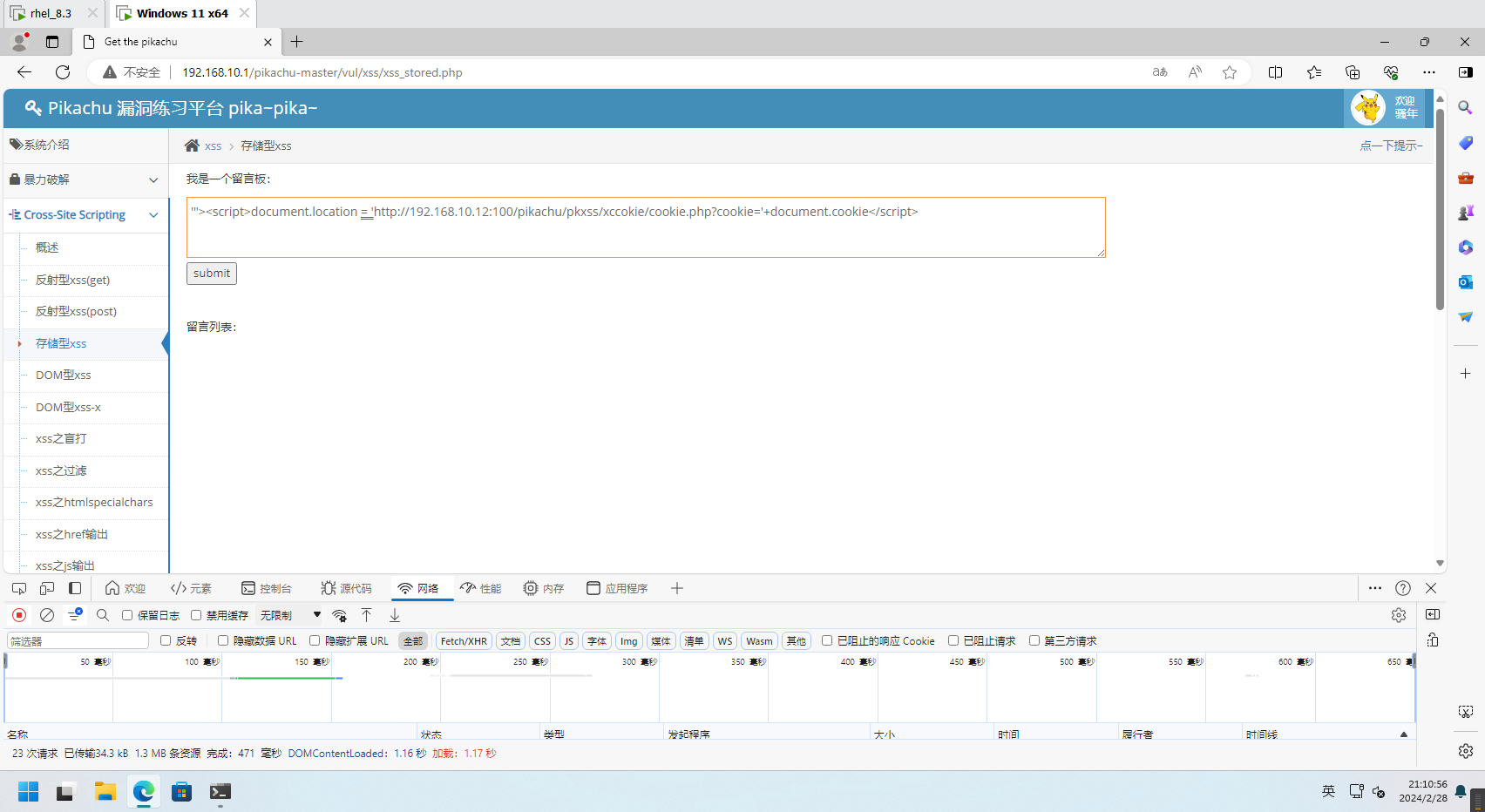This screenshot has width=1485, height=812.
Task: Expand the 暴力破解 sidebar menu
Action: point(85,179)
